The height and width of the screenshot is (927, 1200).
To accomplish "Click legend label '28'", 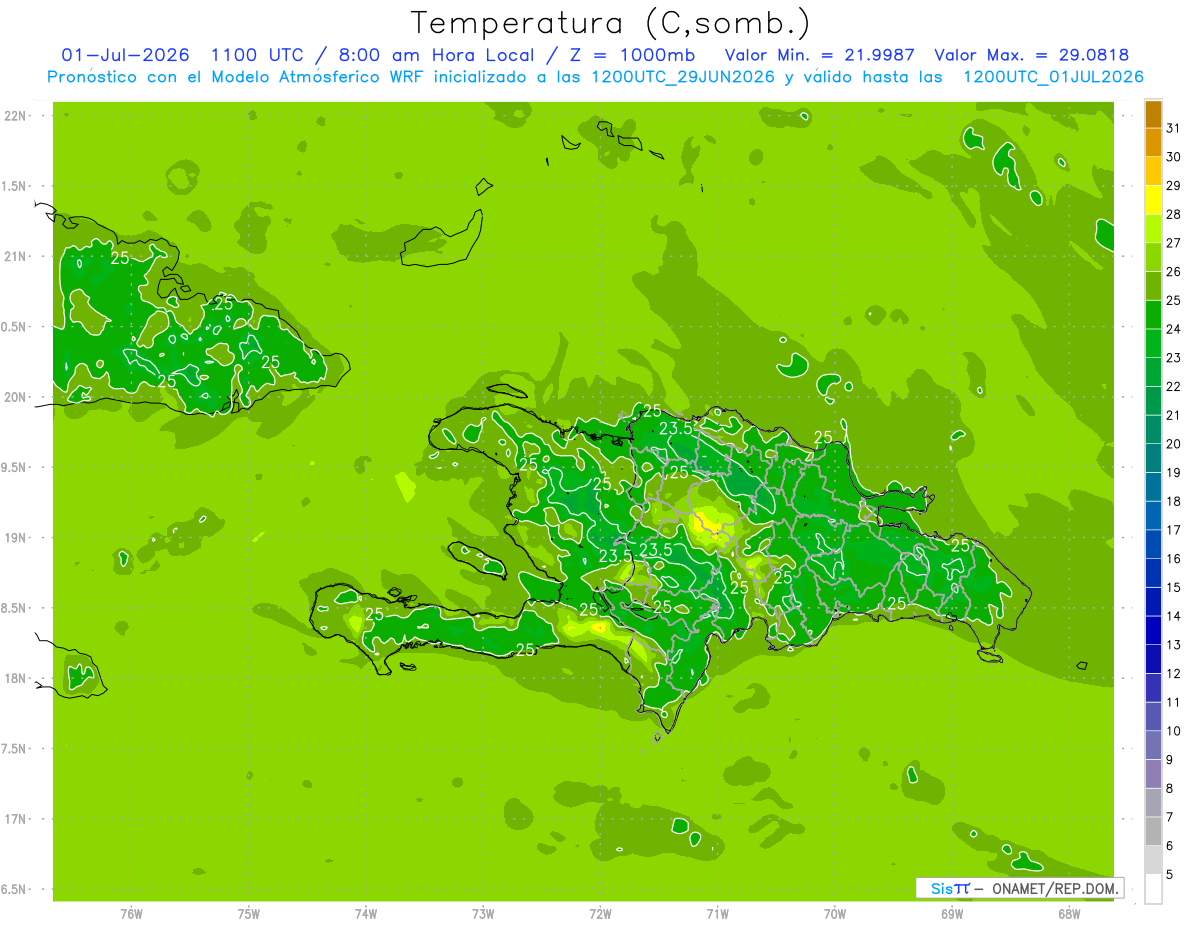I will (1173, 214).
